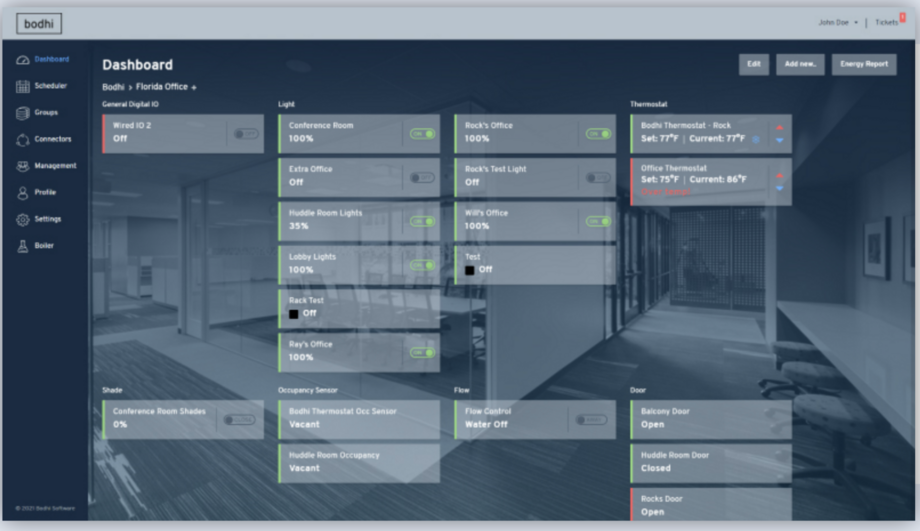Click the Door section heading
This screenshot has width=920, height=531.
[x=638, y=390]
